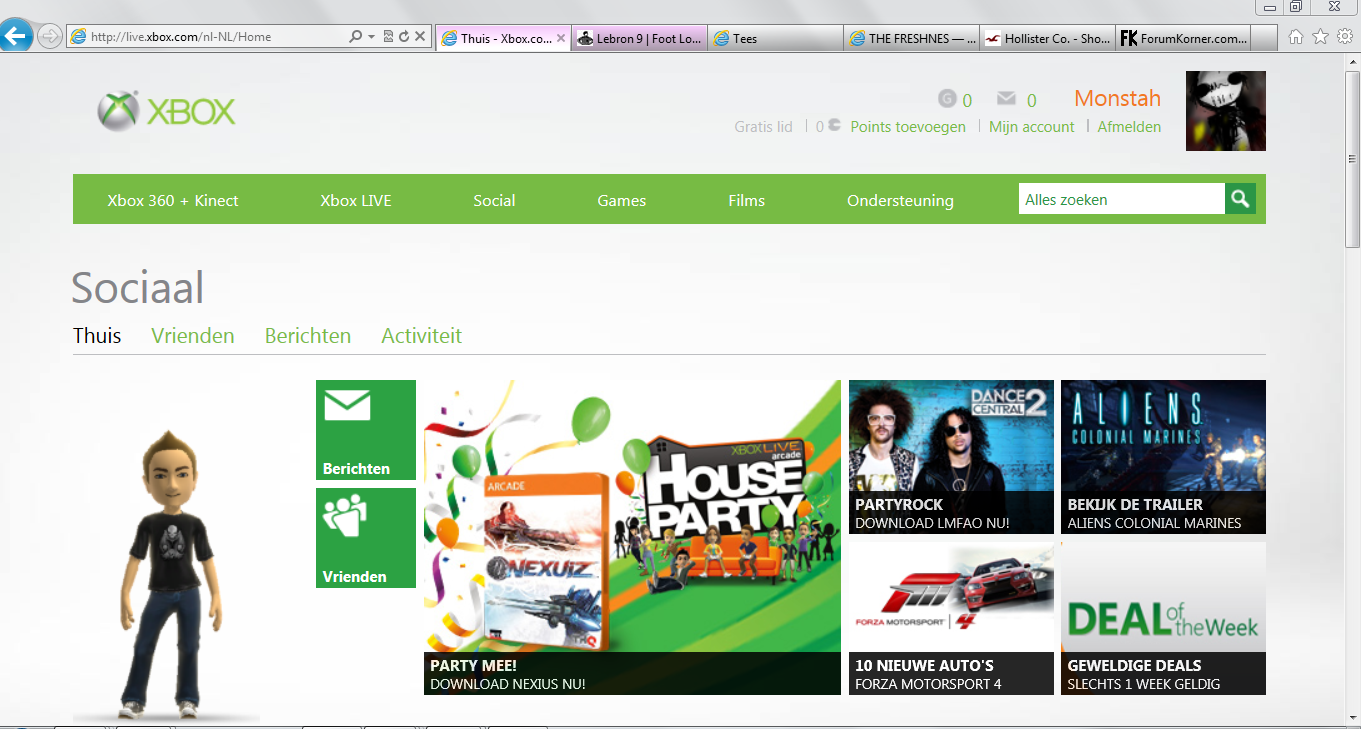Viewport: 1361px width, 729px height.
Task: Click the page scrollbar up arrow
Action: 1352,61
